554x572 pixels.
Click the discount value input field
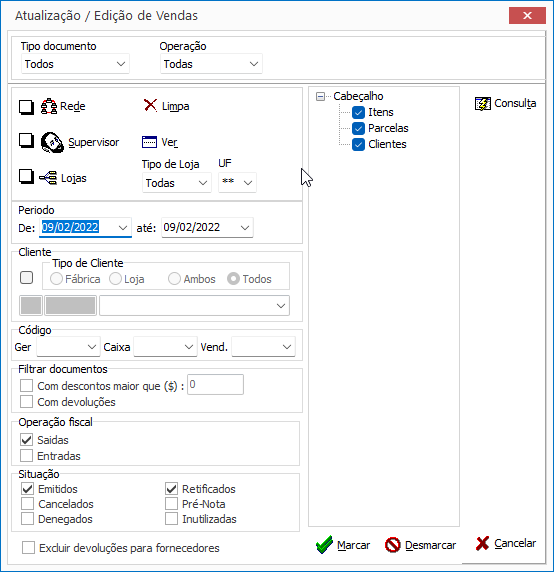[x=215, y=384]
